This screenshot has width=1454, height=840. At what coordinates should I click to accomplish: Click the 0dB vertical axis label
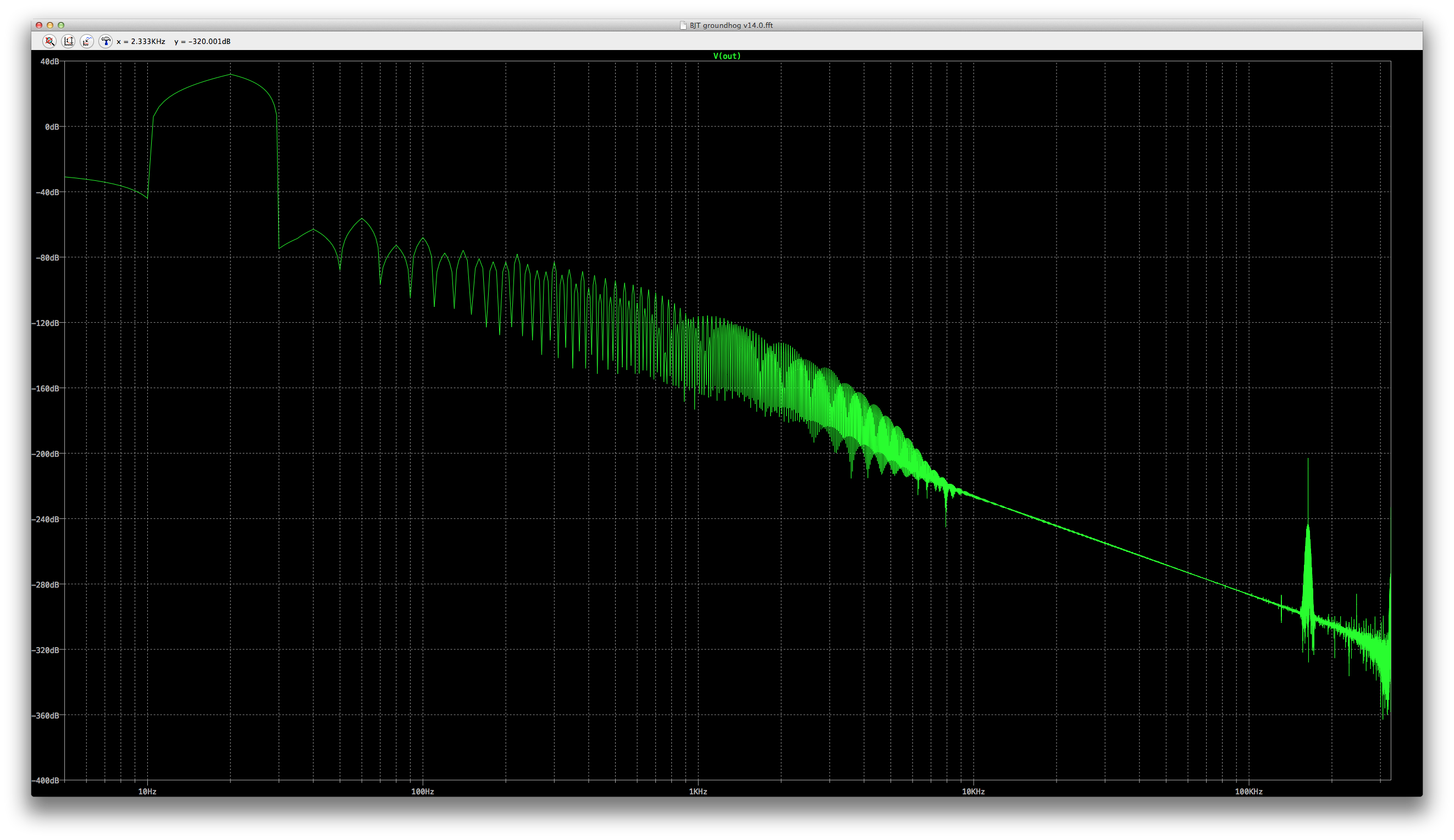click(x=52, y=127)
